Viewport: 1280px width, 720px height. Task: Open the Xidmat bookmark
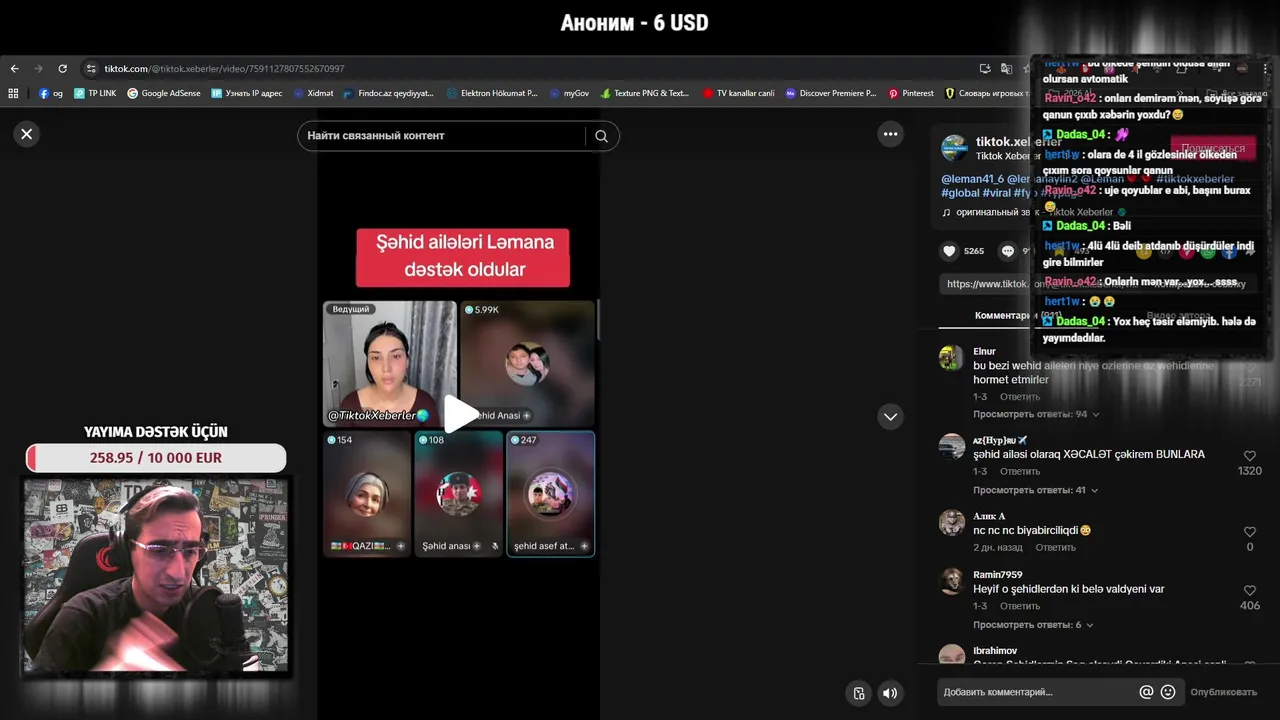pos(313,93)
